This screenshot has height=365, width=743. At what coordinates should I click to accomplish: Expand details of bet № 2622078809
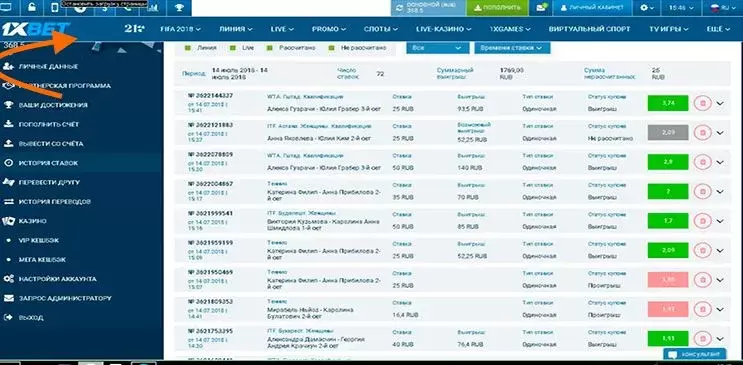pyautogui.click(x=720, y=162)
